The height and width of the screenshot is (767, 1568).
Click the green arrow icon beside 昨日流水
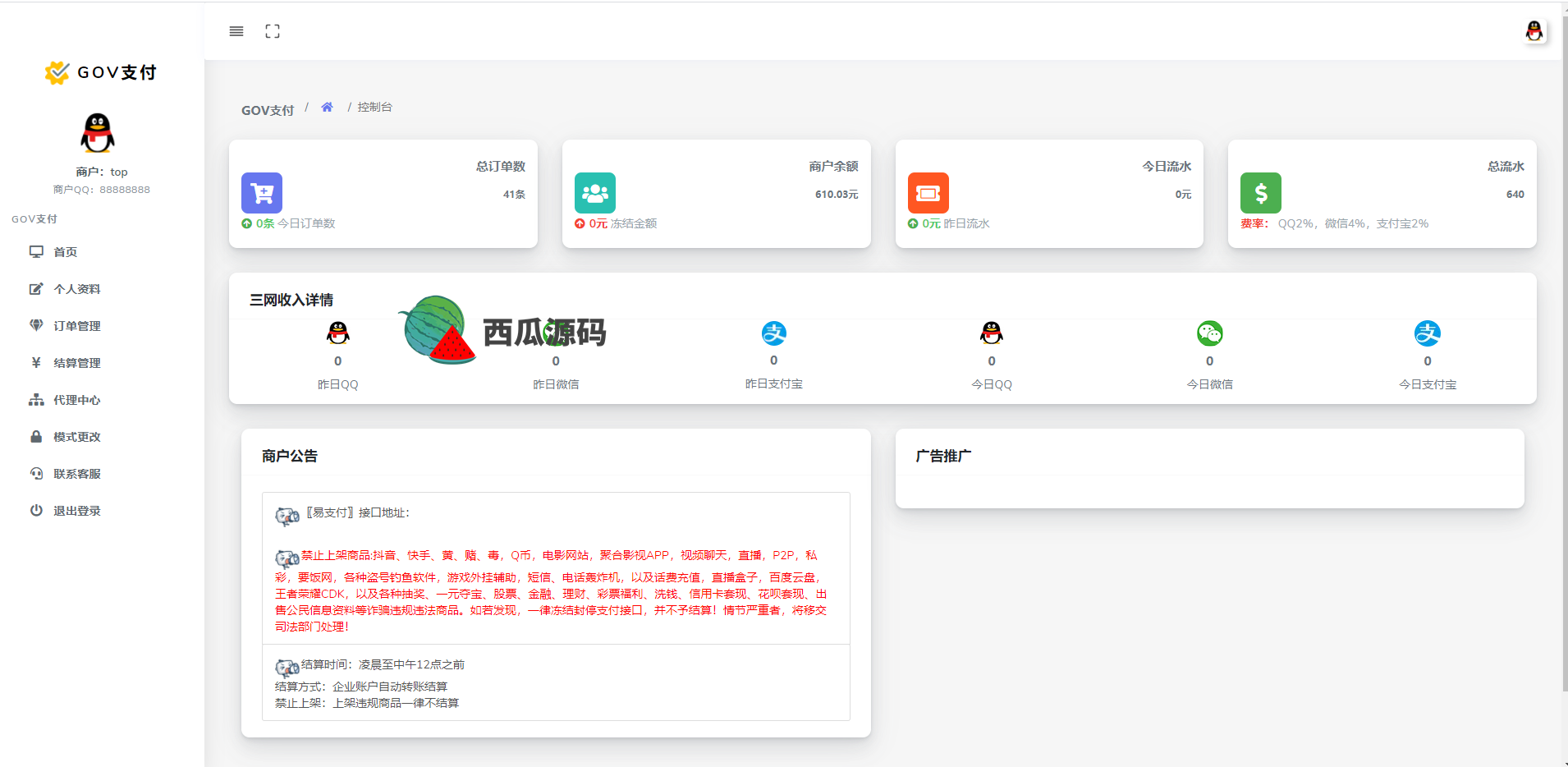coord(913,223)
